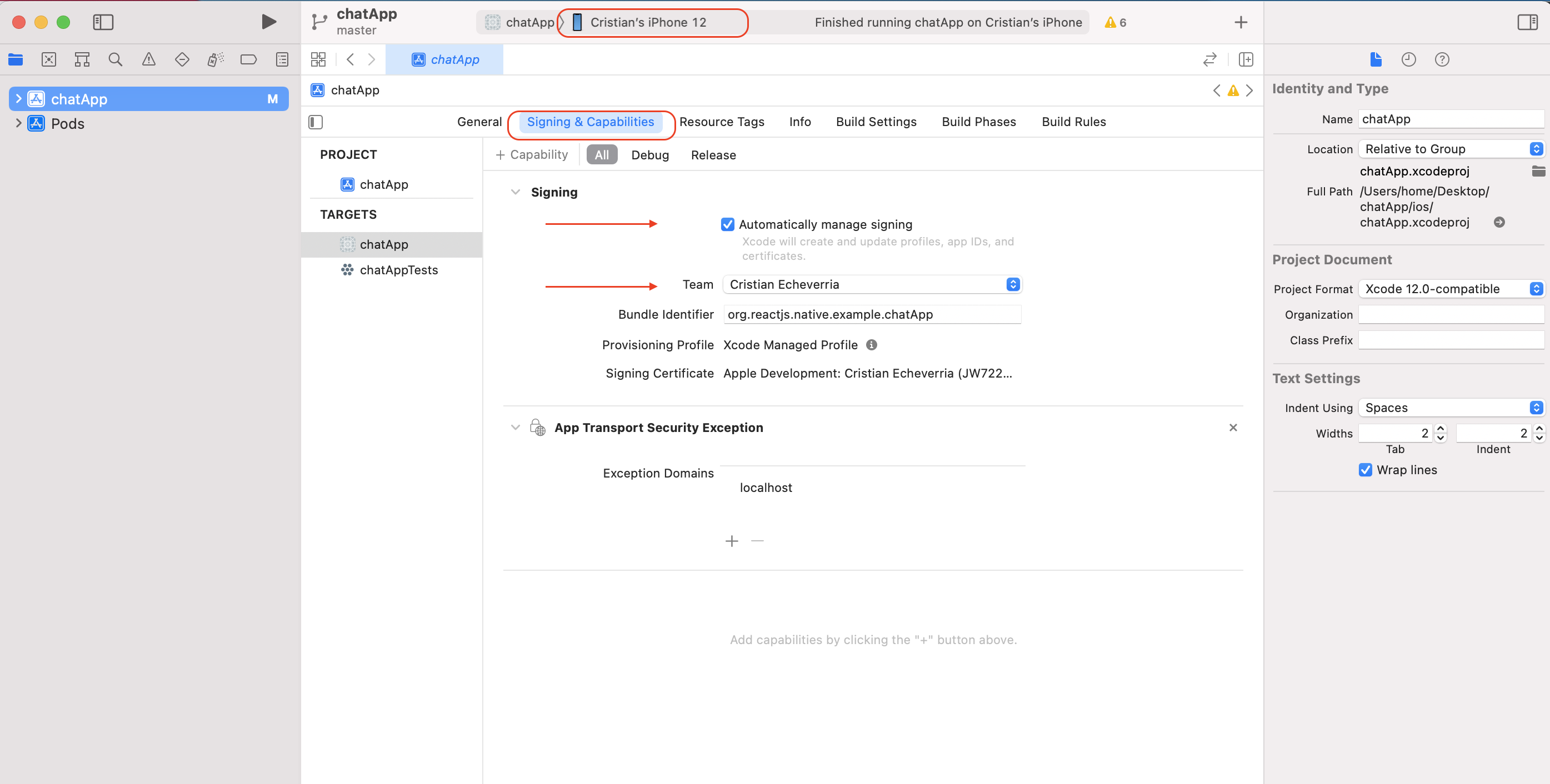Add an editor on the right
The width and height of the screenshot is (1550, 784).
coord(1246,59)
